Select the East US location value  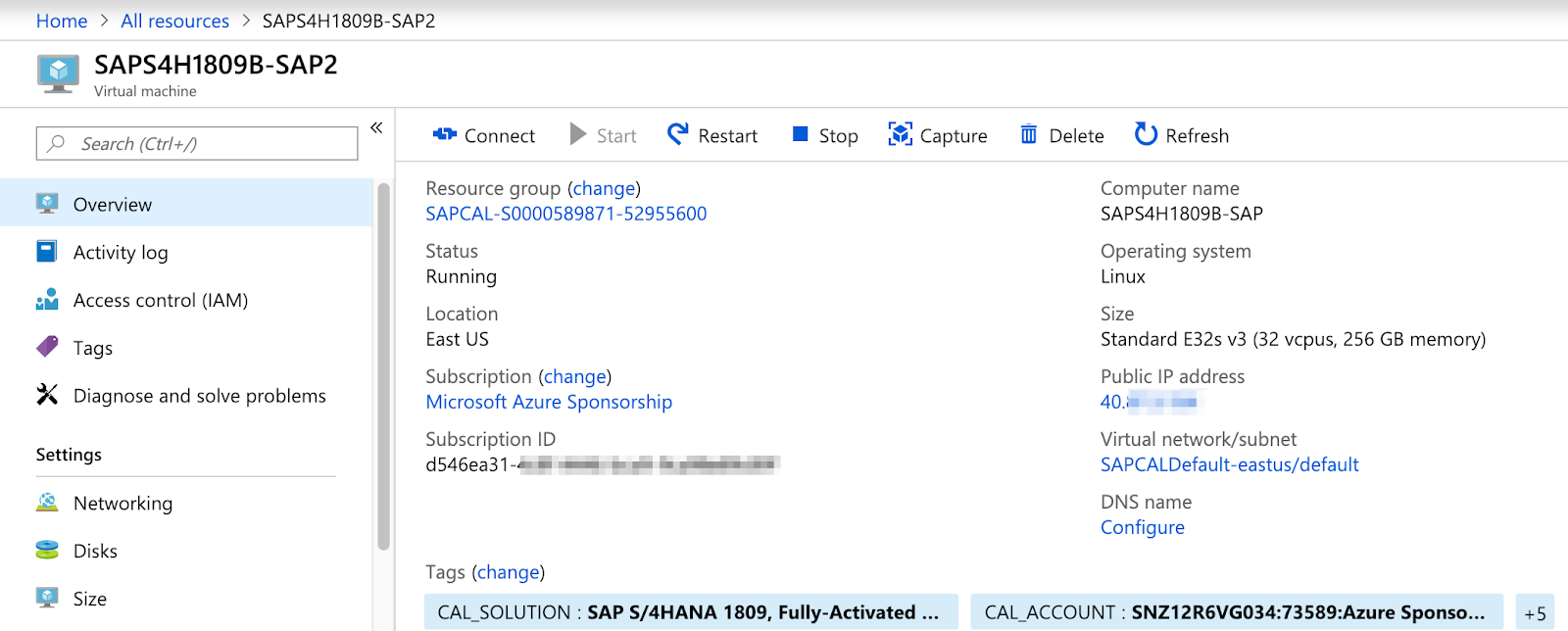(x=457, y=339)
